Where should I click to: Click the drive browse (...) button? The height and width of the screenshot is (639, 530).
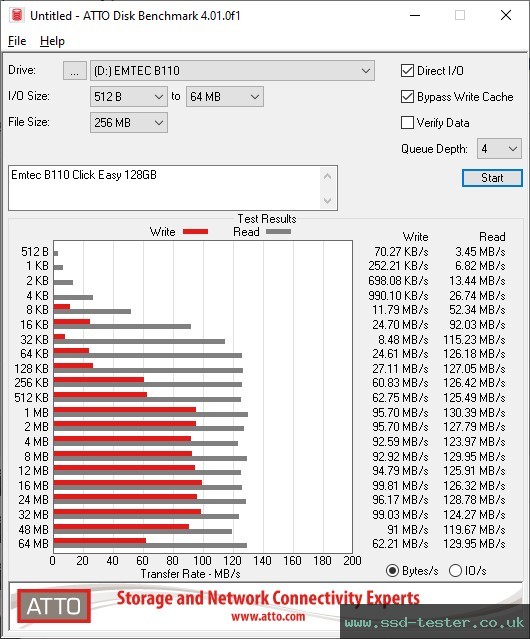pos(75,71)
